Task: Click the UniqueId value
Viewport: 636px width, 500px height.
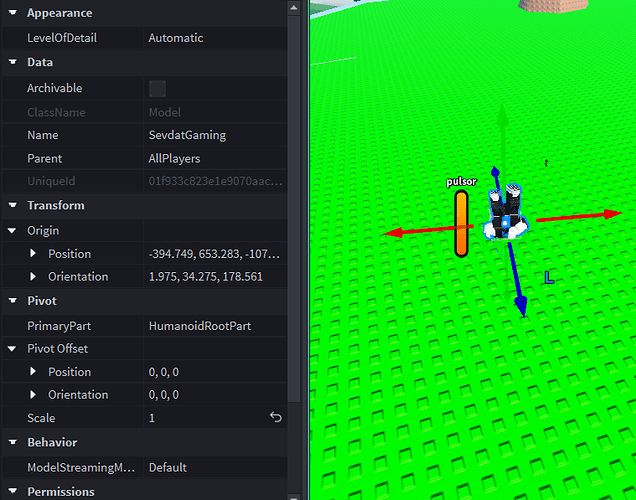Action: [x=215, y=181]
